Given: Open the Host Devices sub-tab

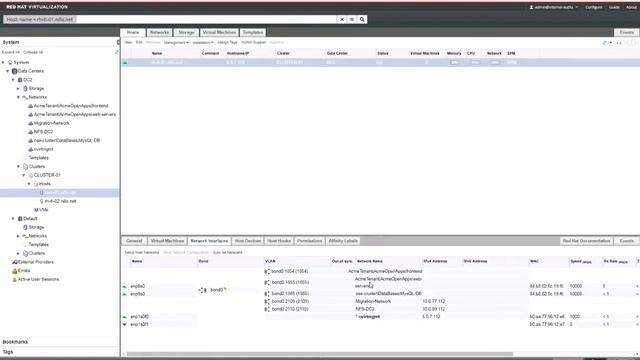Looking at the screenshot, I should coord(248,241).
